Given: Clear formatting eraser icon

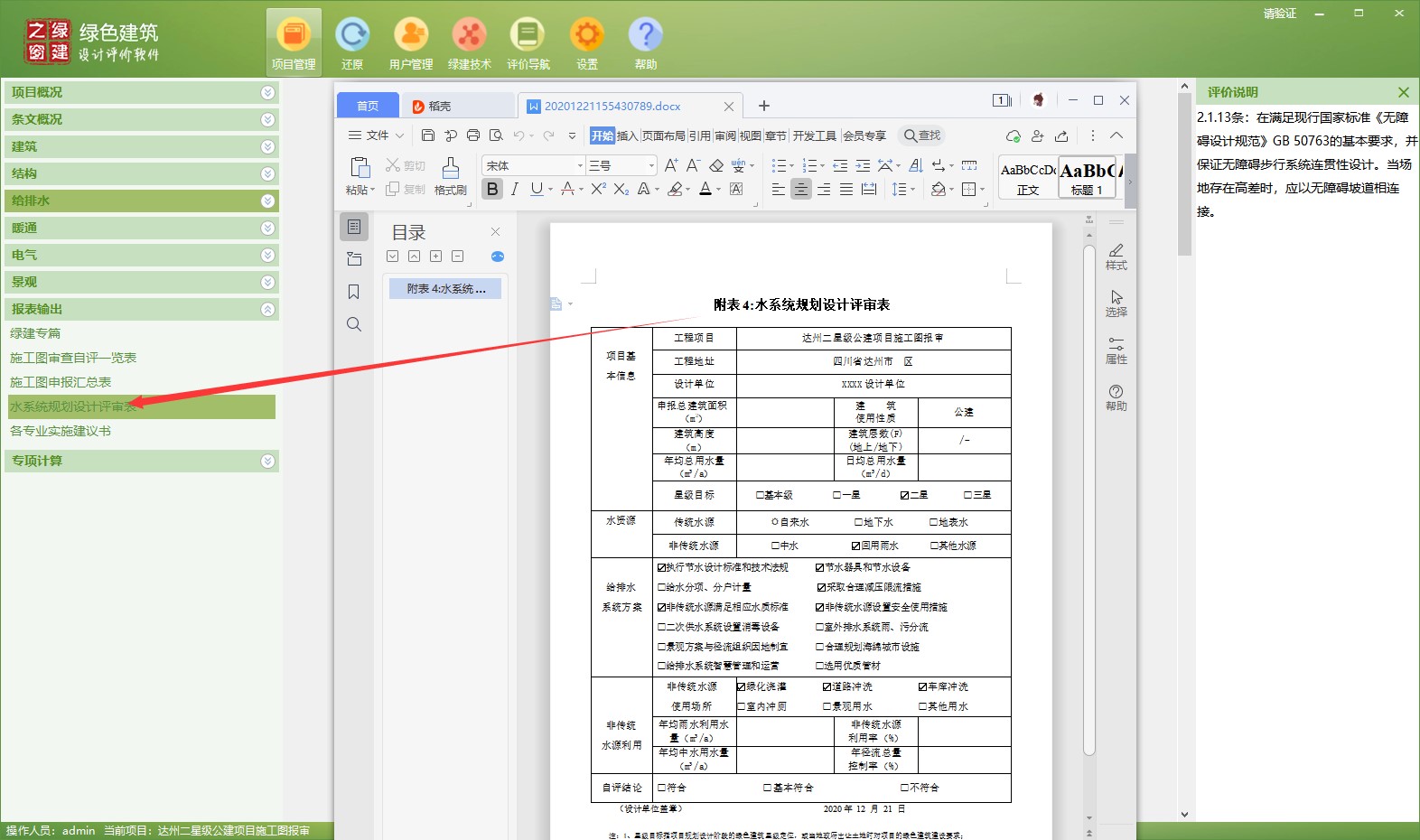Looking at the screenshot, I should tap(716, 165).
